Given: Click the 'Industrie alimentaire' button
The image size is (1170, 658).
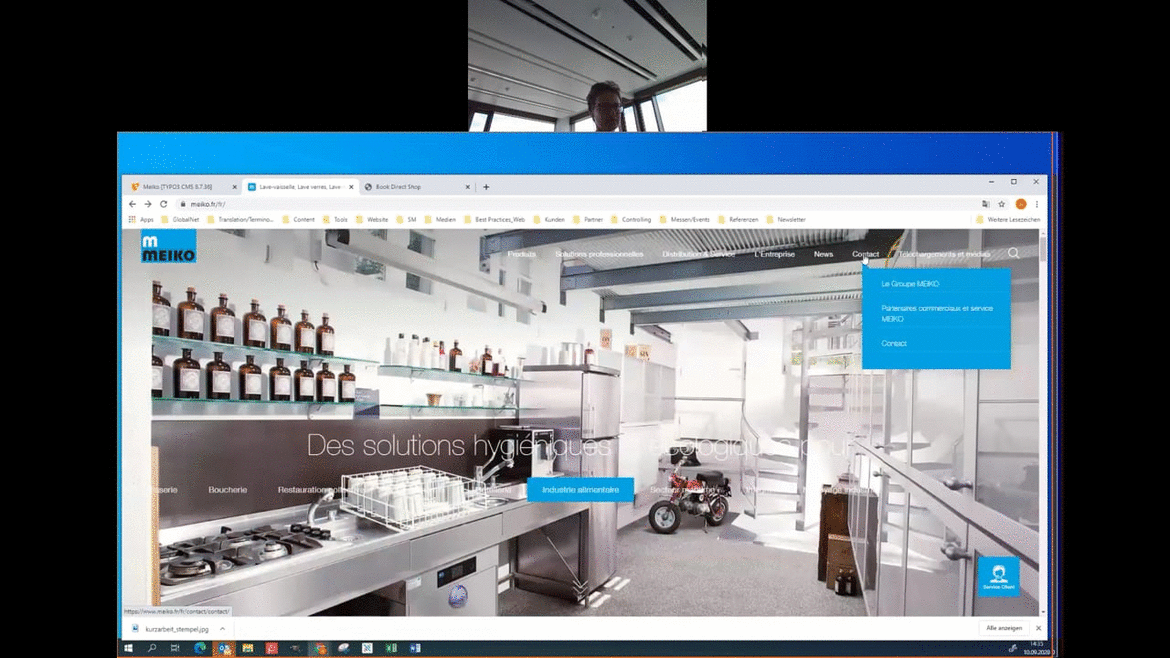Looking at the screenshot, I should click(580, 490).
